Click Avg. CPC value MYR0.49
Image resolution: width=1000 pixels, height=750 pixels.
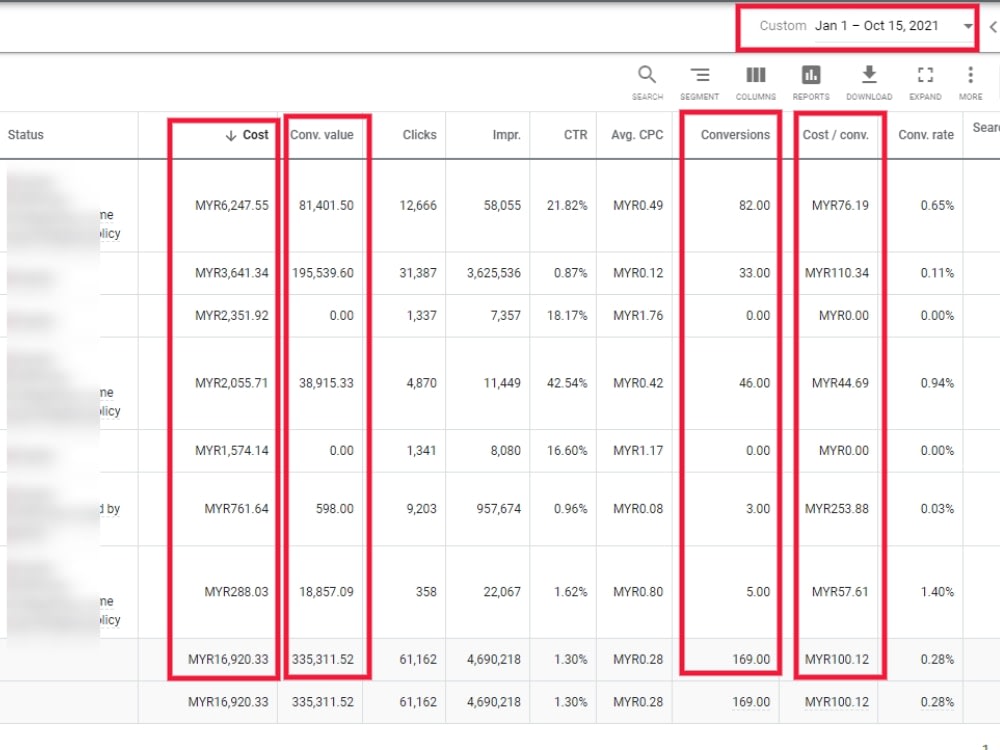[x=638, y=205]
